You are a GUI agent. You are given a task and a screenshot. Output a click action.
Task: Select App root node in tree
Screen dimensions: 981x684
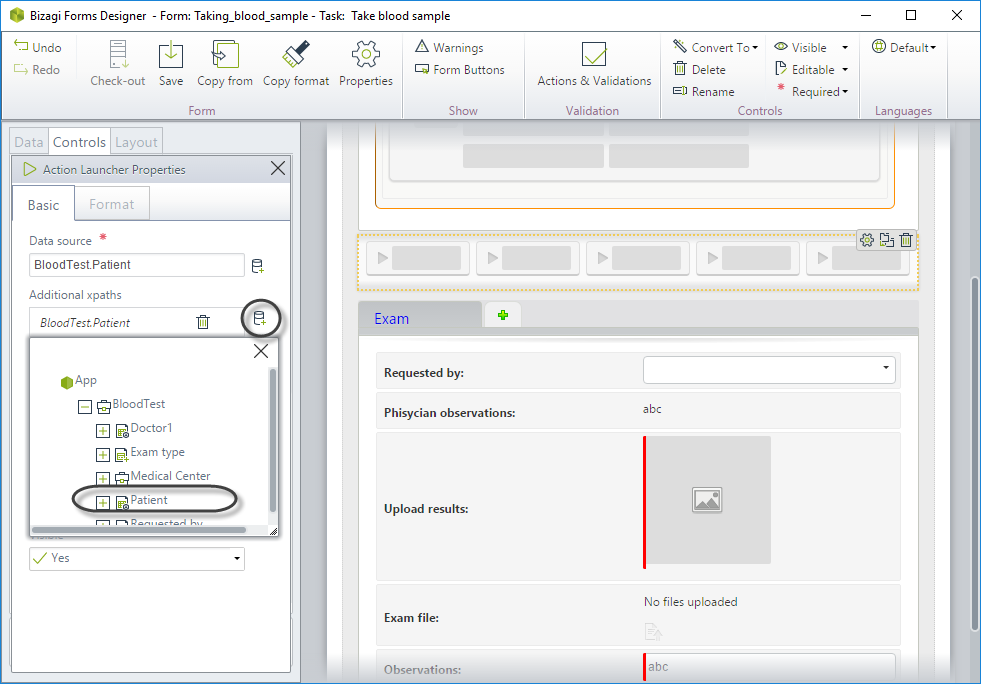click(x=79, y=380)
